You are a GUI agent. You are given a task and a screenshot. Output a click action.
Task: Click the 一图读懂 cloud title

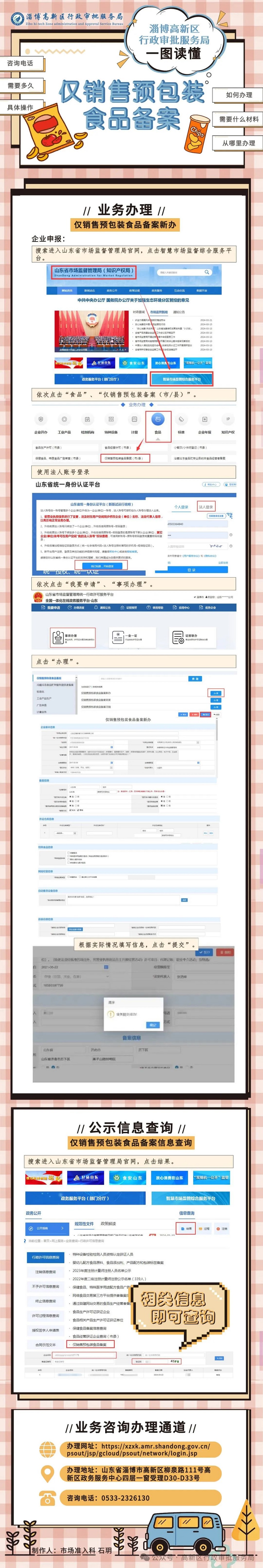point(174,54)
